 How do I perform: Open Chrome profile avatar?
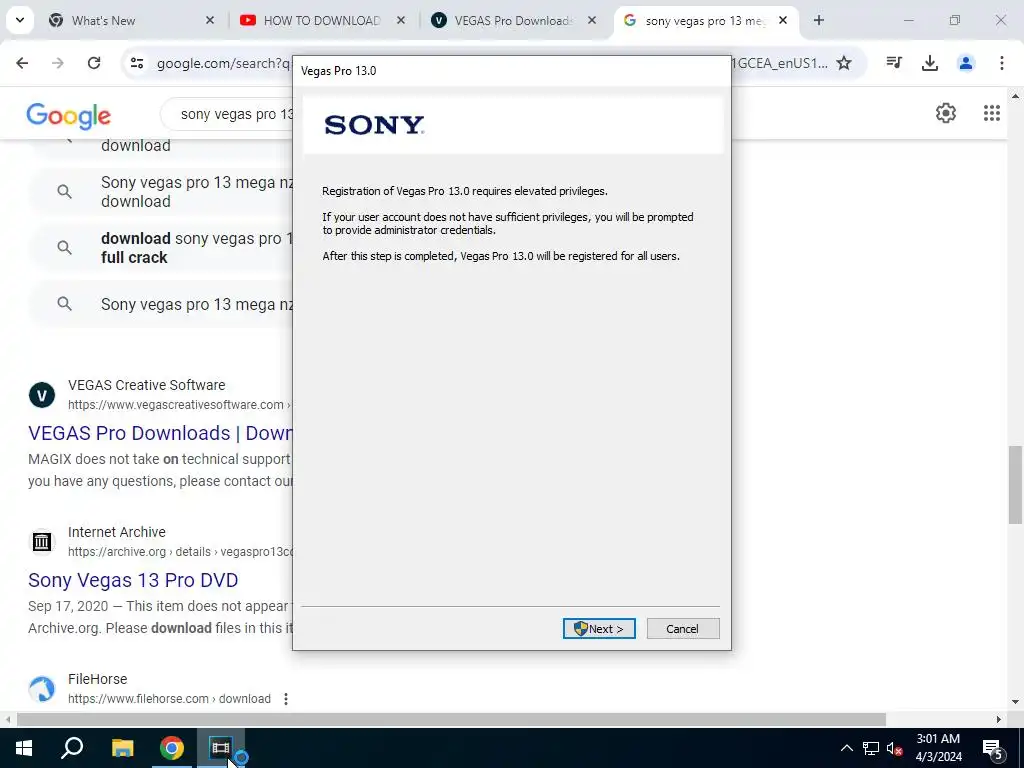click(966, 63)
